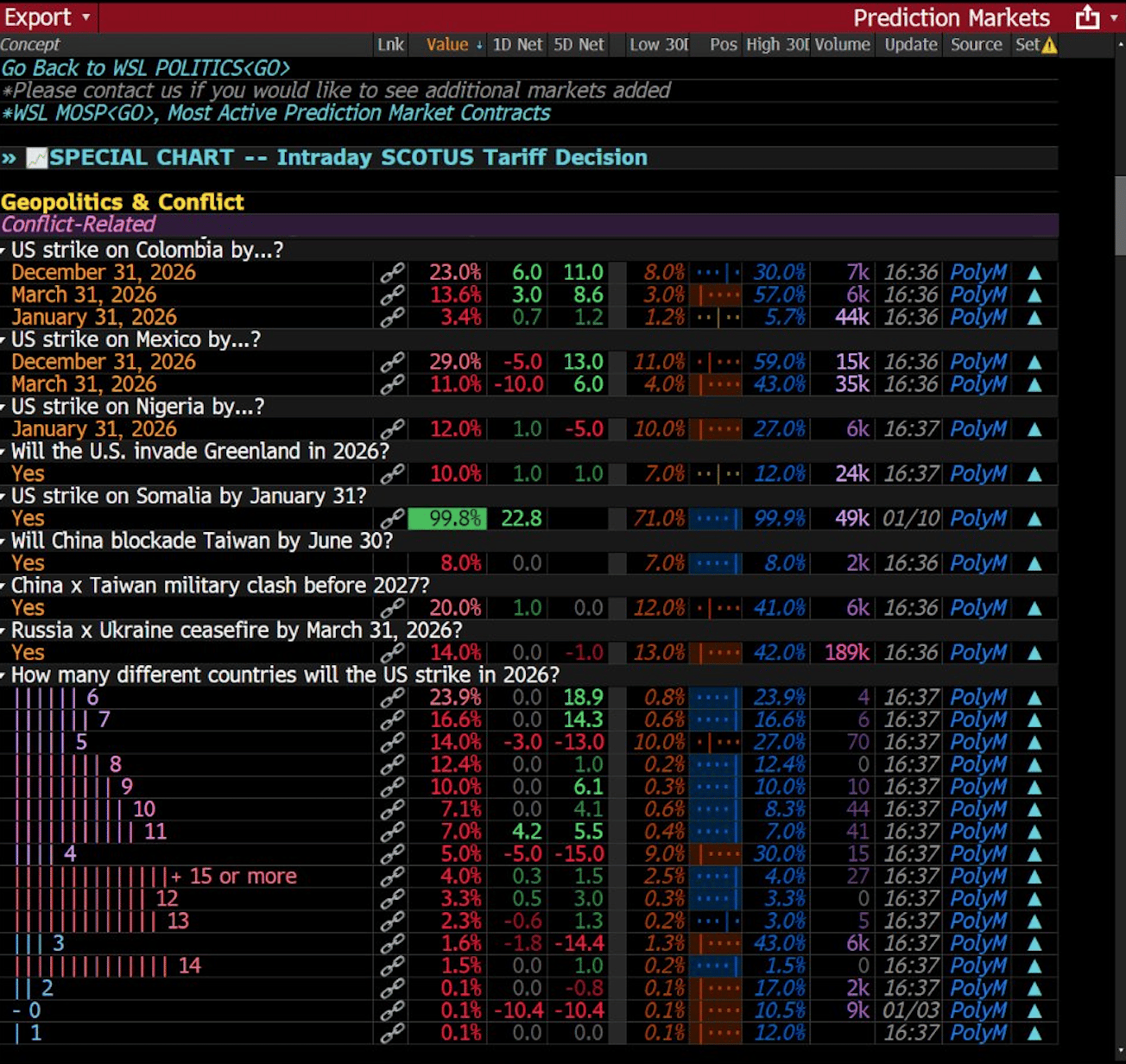
Task: Click the up-arrow icon for Somalia Yes row
Action: [x=1034, y=519]
